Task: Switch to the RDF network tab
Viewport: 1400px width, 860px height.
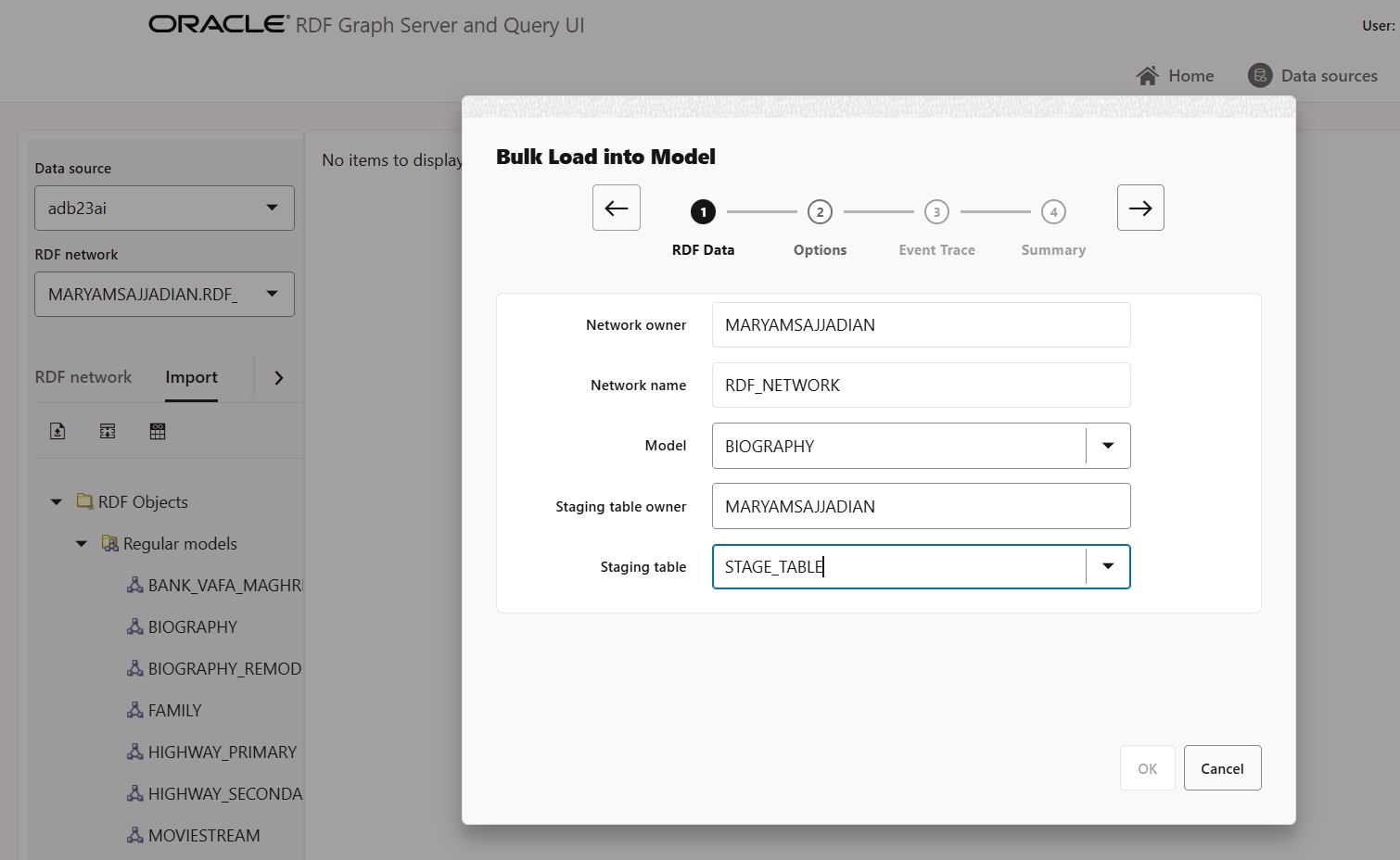Action: coord(83,377)
